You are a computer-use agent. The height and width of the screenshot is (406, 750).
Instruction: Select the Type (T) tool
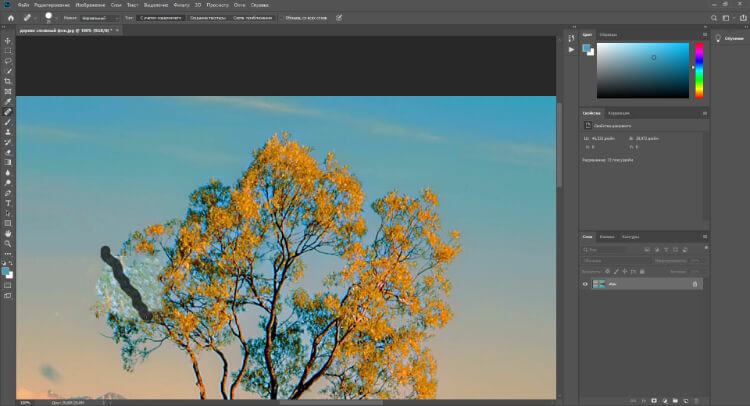coord(8,202)
